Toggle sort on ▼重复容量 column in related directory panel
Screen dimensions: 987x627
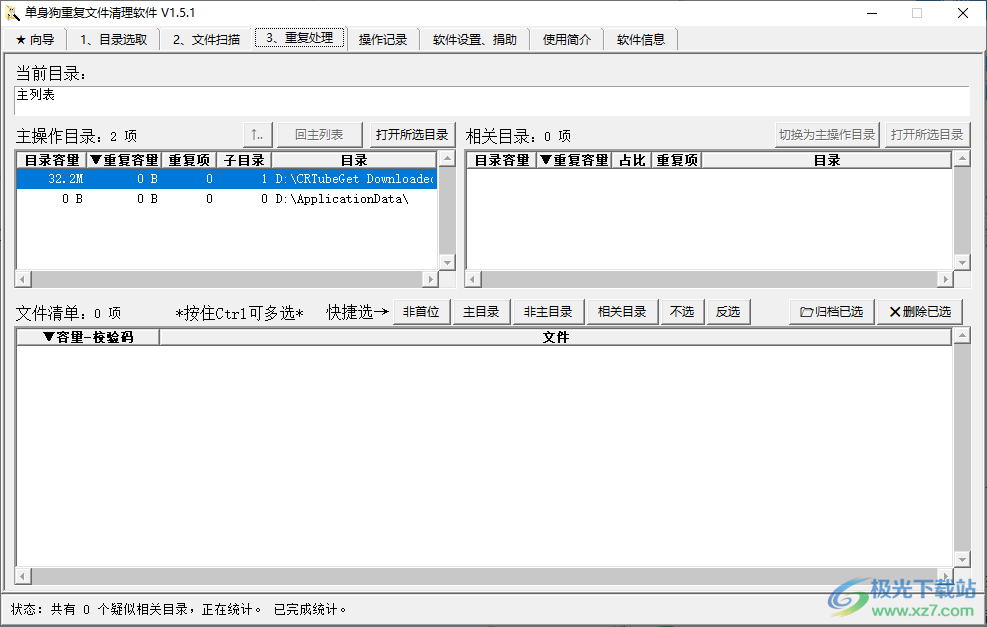click(573, 159)
